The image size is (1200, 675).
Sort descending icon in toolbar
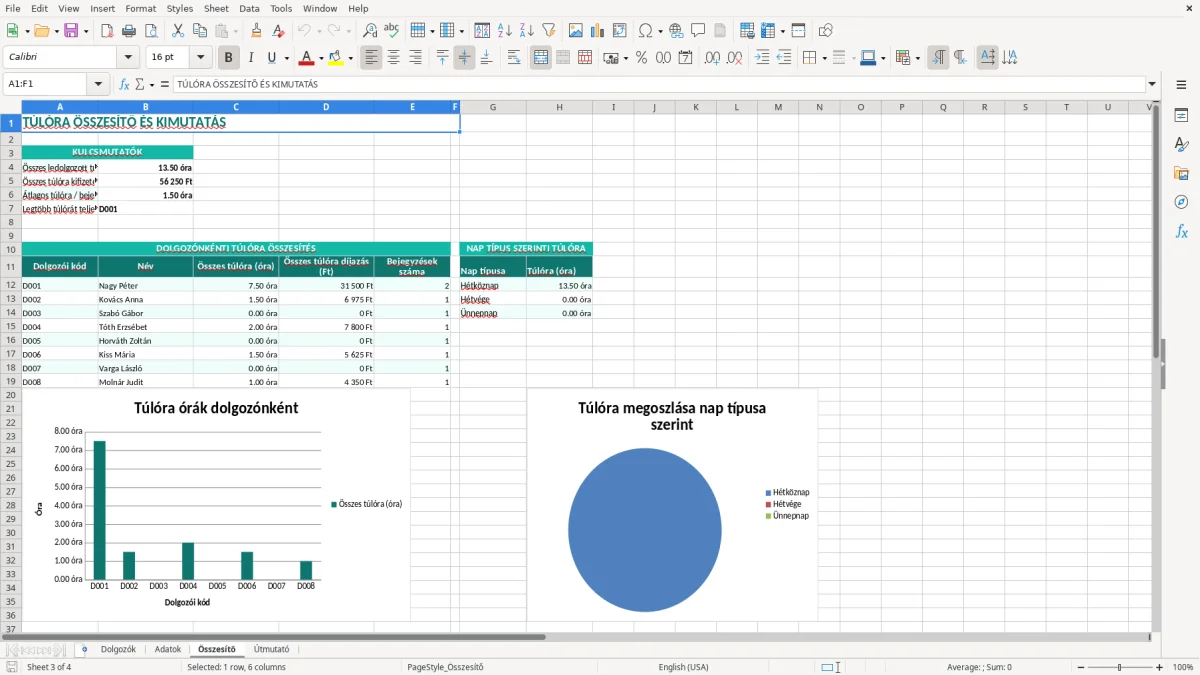pos(527,31)
